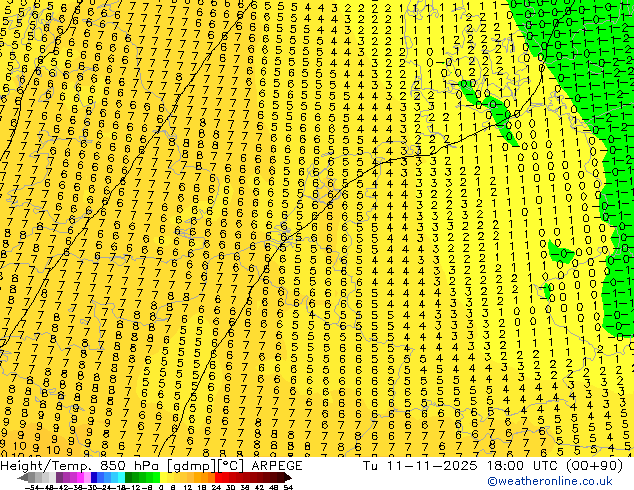
Task: Click the gray section of the temperature color scale
Action: pyautogui.click(x=37, y=477)
